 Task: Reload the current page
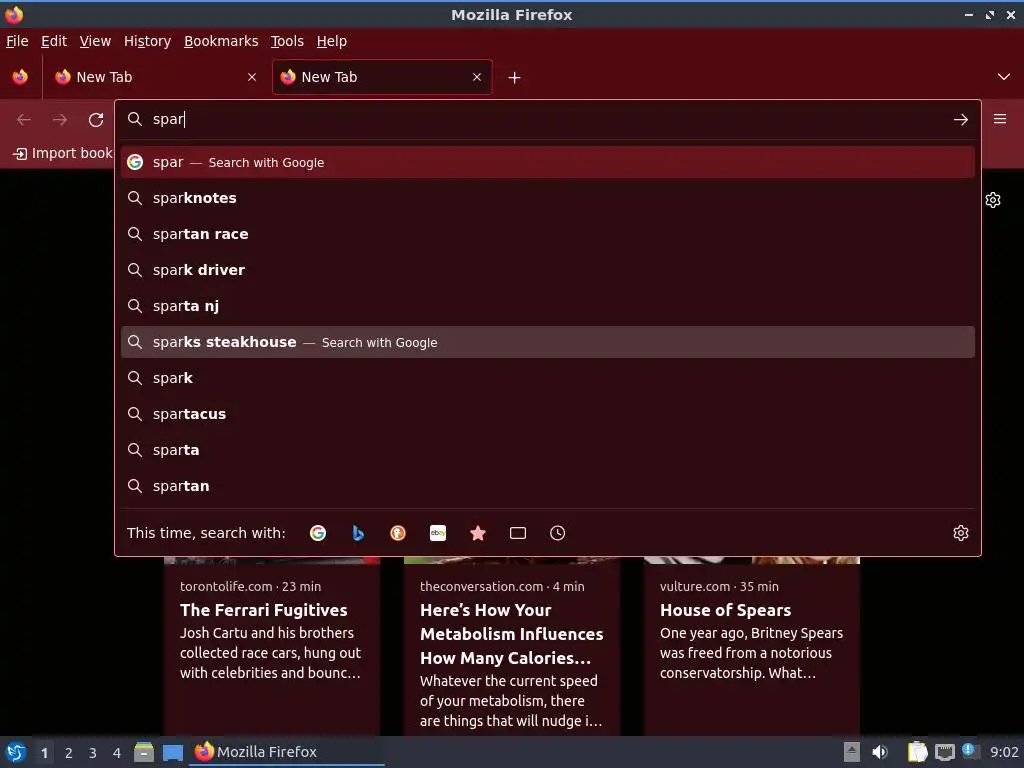[x=96, y=120]
